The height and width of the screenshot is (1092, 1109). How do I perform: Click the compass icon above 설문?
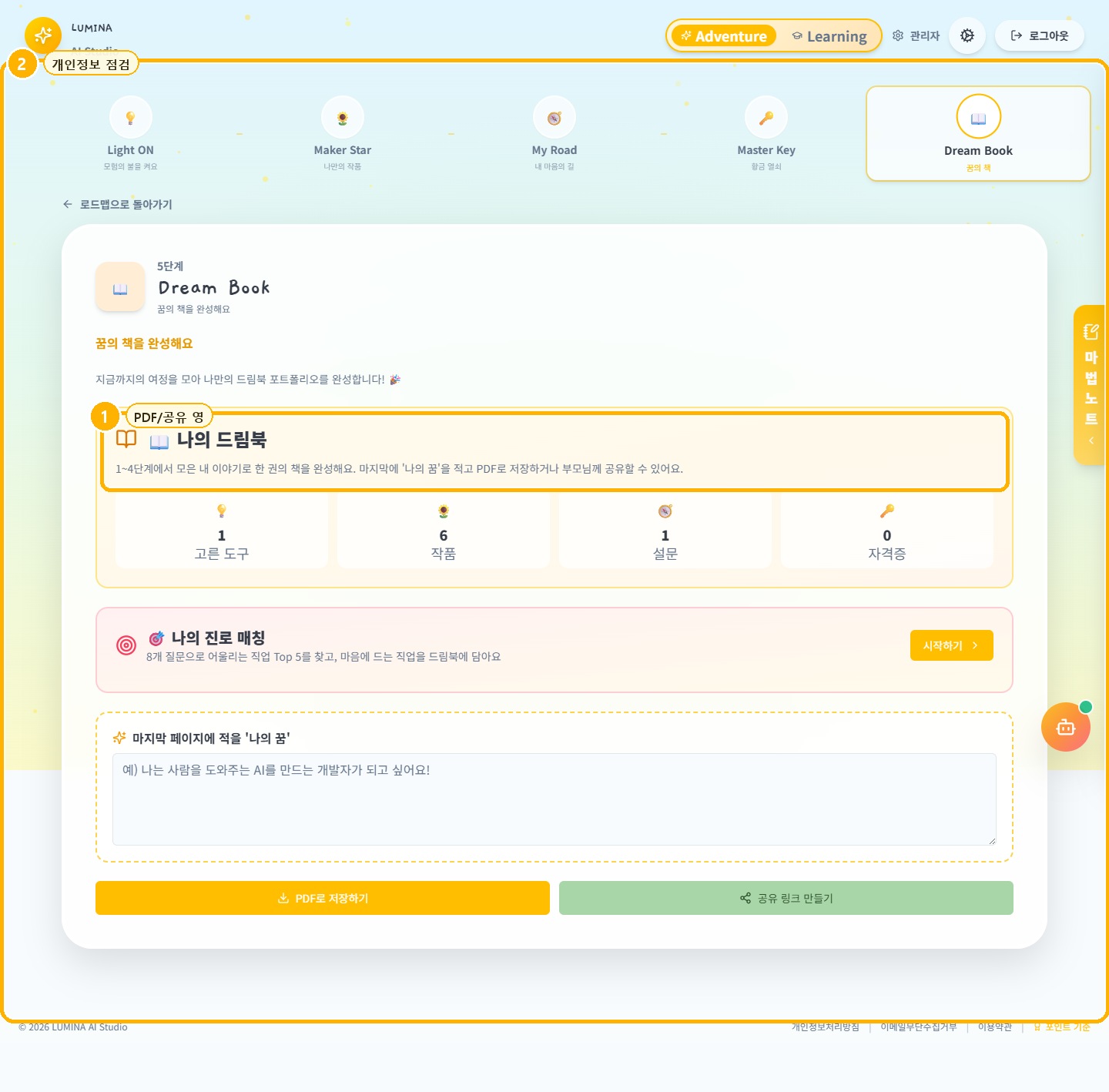point(665,511)
